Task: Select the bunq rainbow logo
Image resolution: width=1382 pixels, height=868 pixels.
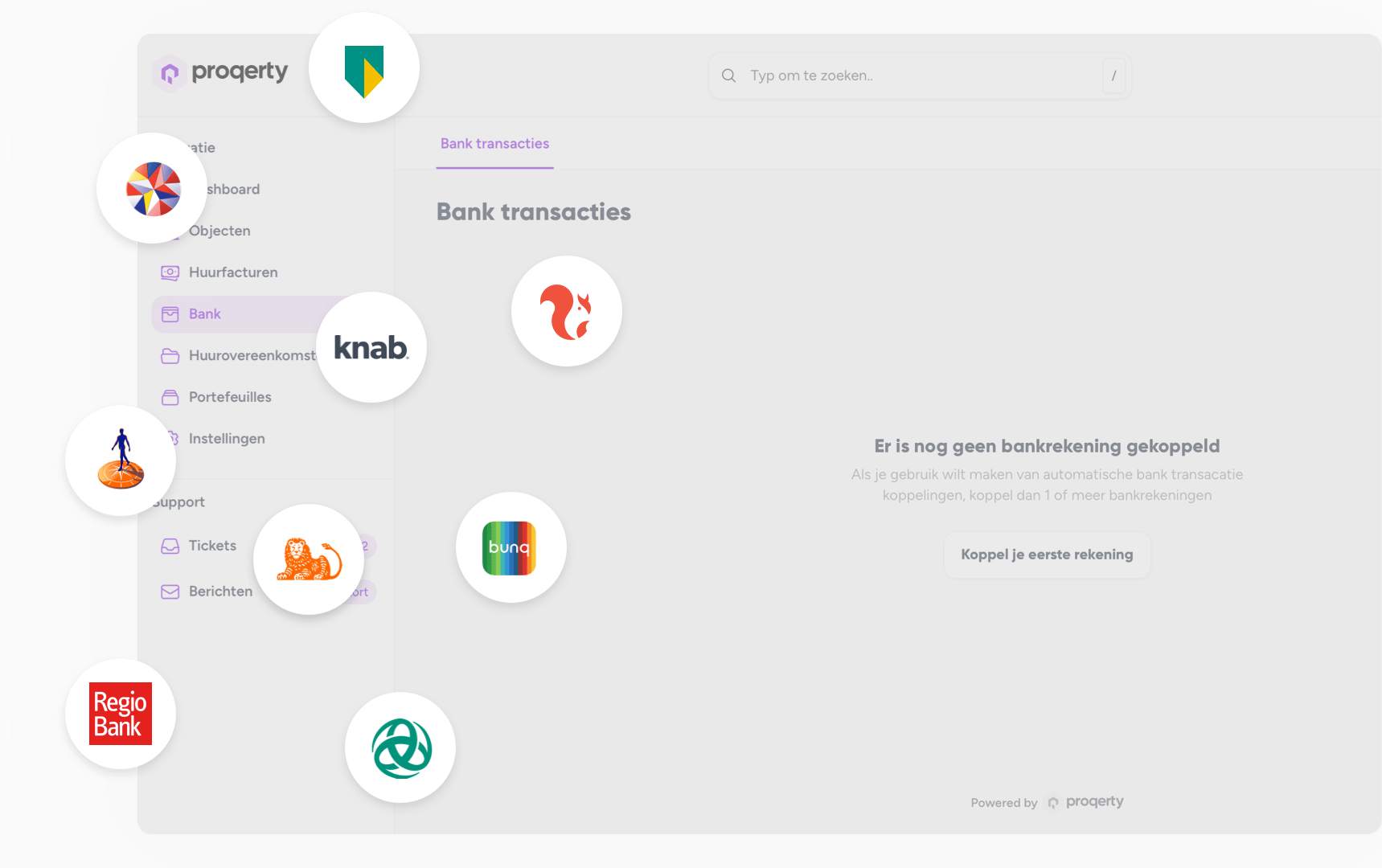Action: click(x=511, y=548)
